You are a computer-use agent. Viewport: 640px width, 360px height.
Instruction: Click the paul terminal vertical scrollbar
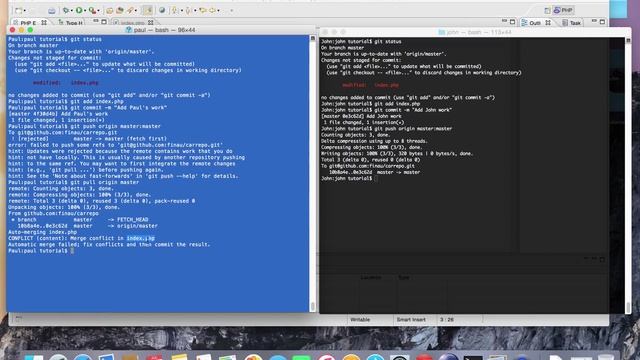click(313, 173)
